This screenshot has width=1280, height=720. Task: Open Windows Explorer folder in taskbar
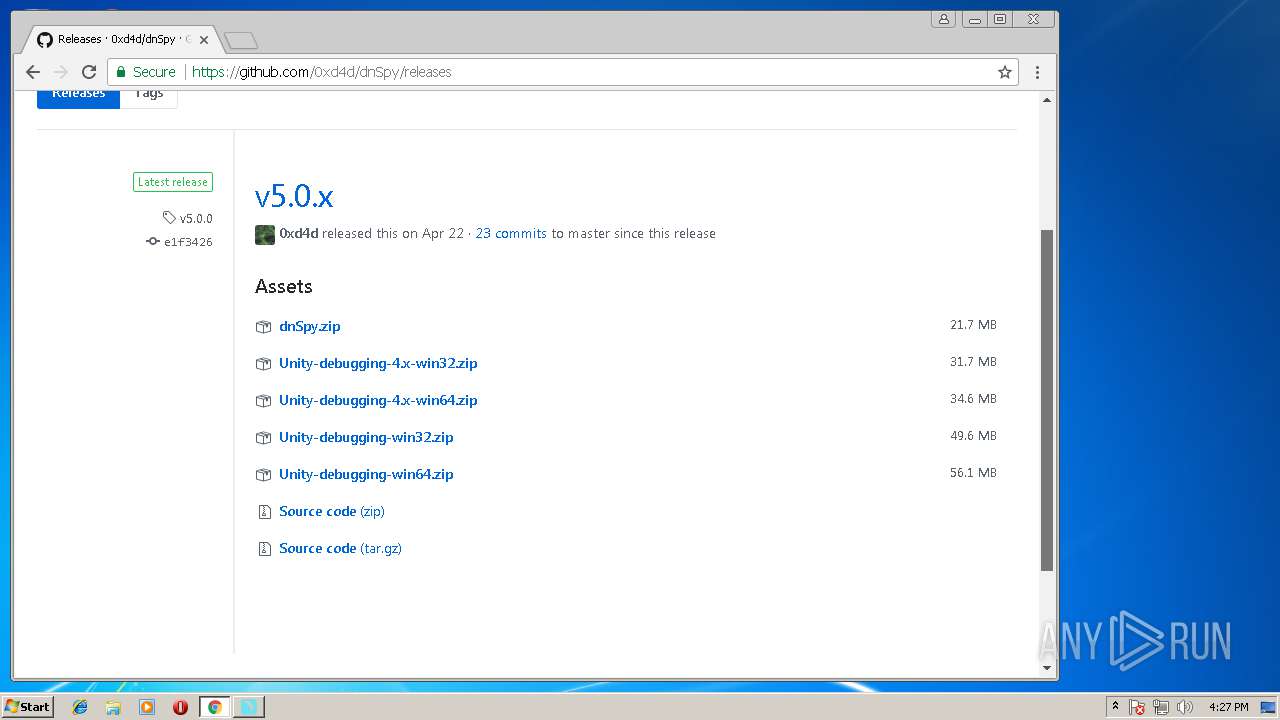[113, 707]
